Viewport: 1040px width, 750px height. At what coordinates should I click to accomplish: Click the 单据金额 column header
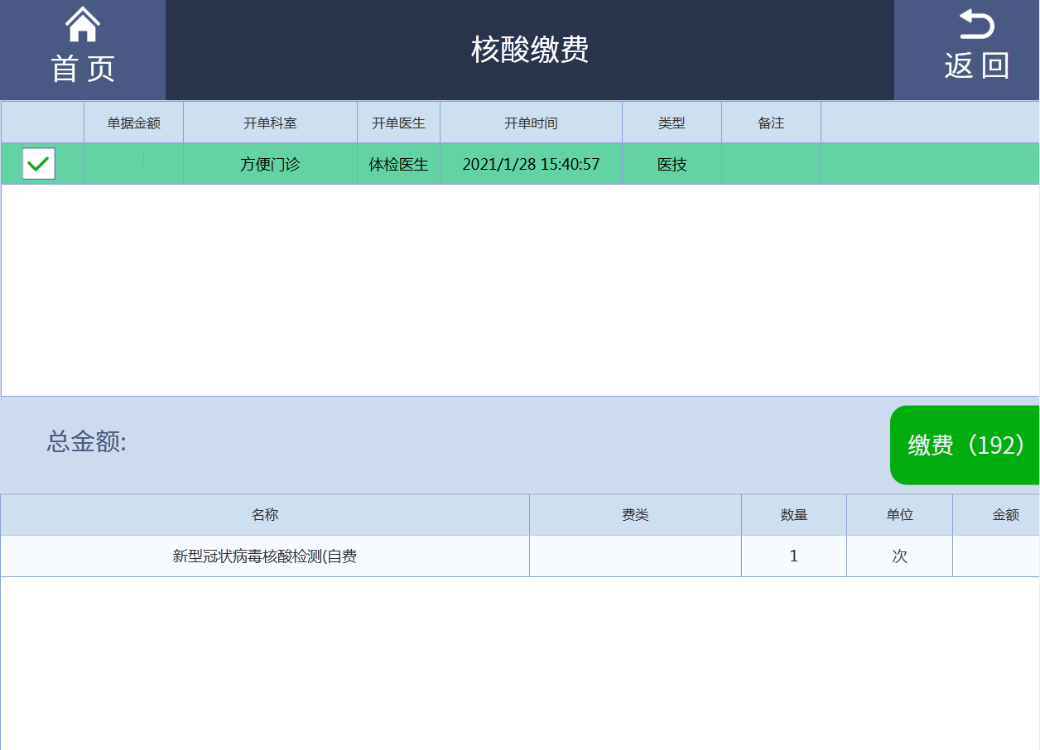(x=134, y=123)
